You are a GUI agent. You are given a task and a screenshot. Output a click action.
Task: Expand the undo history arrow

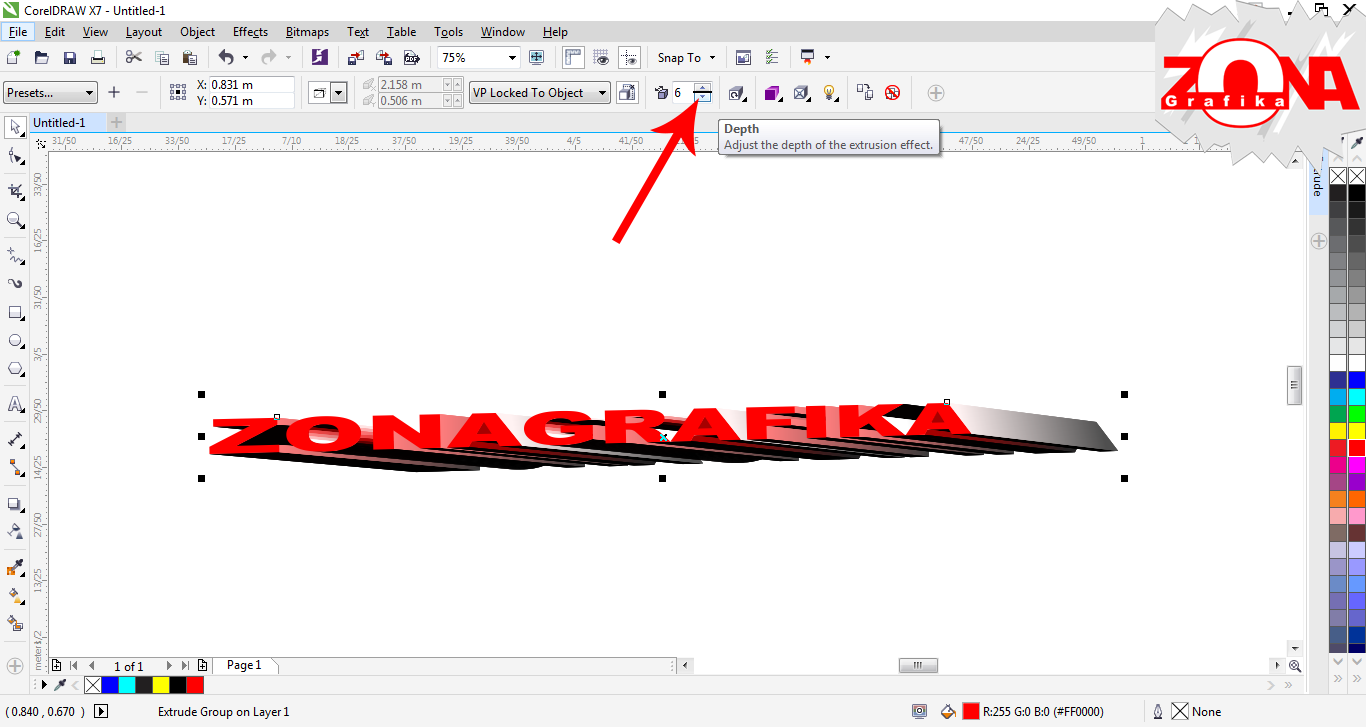[x=246, y=58]
